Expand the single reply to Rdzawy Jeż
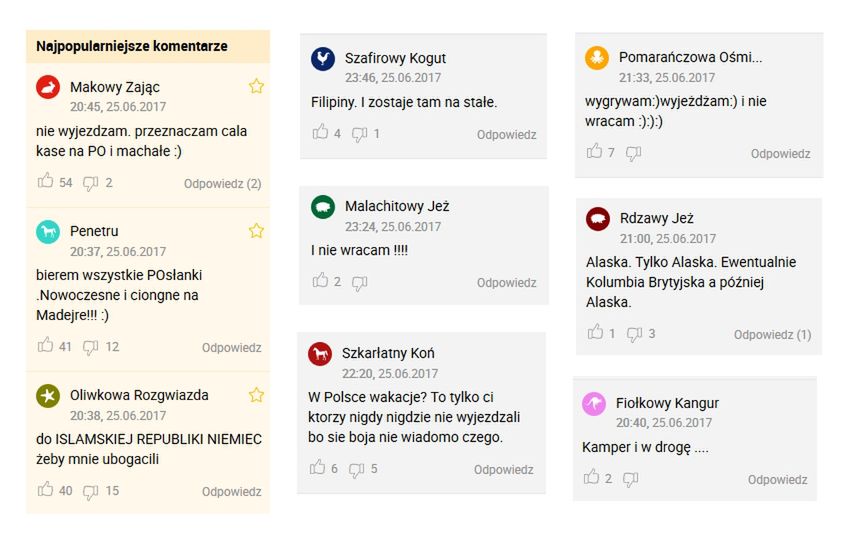 [x=772, y=335]
